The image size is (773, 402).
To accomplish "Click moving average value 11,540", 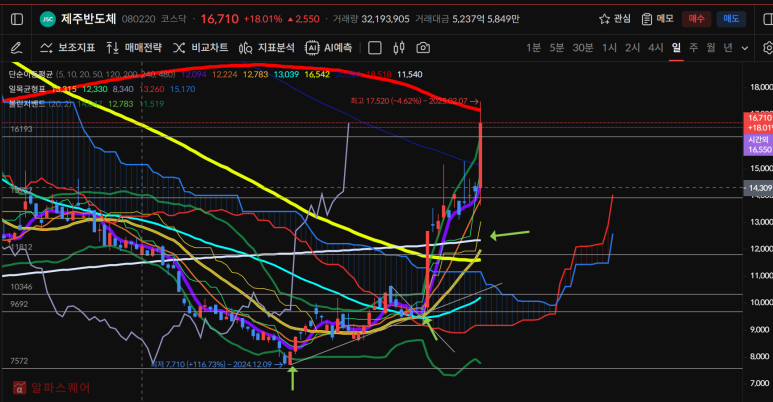I will pyautogui.click(x=410, y=74).
